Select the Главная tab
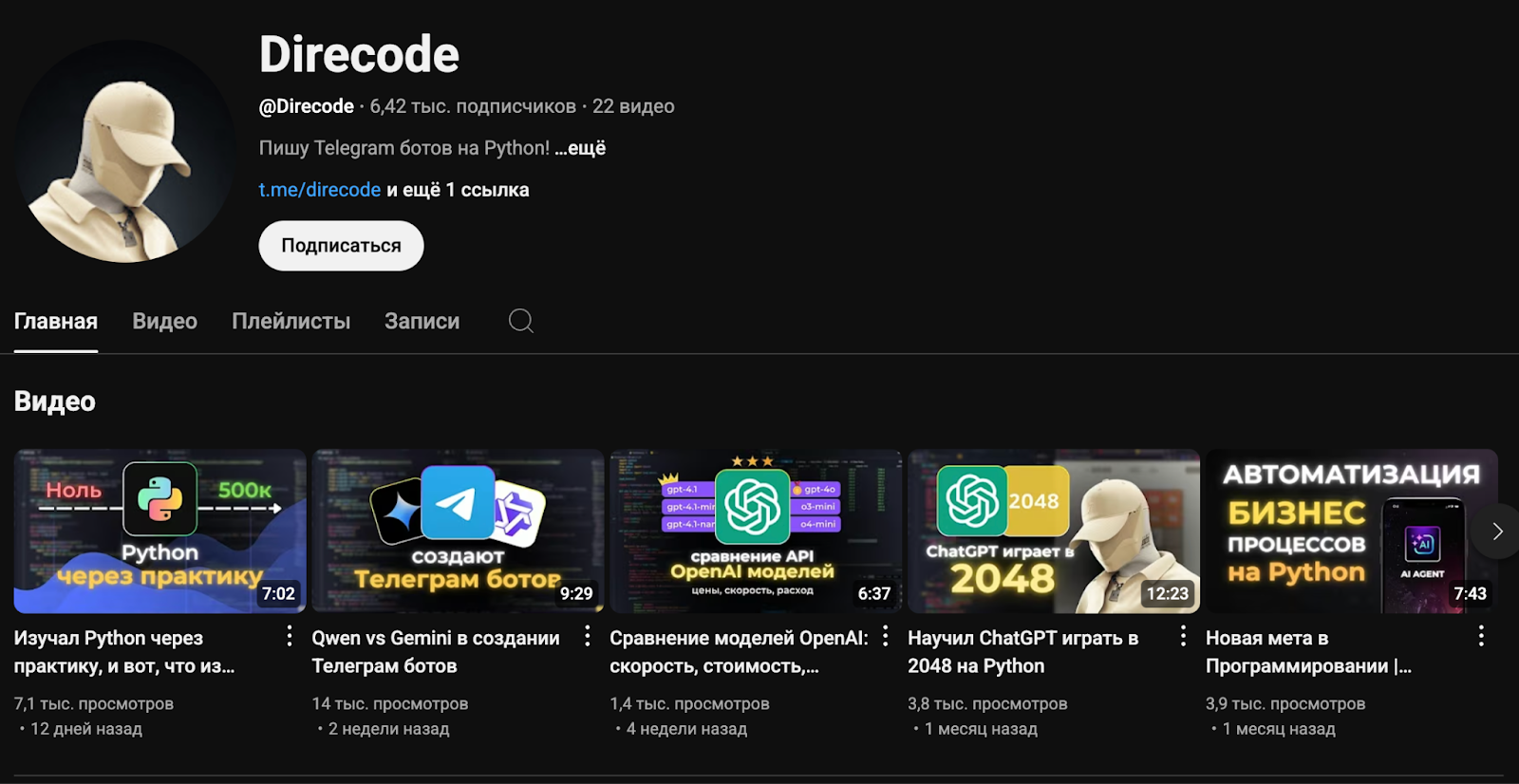The height and width of the screenshot is (784, 1519). (56, 322)
